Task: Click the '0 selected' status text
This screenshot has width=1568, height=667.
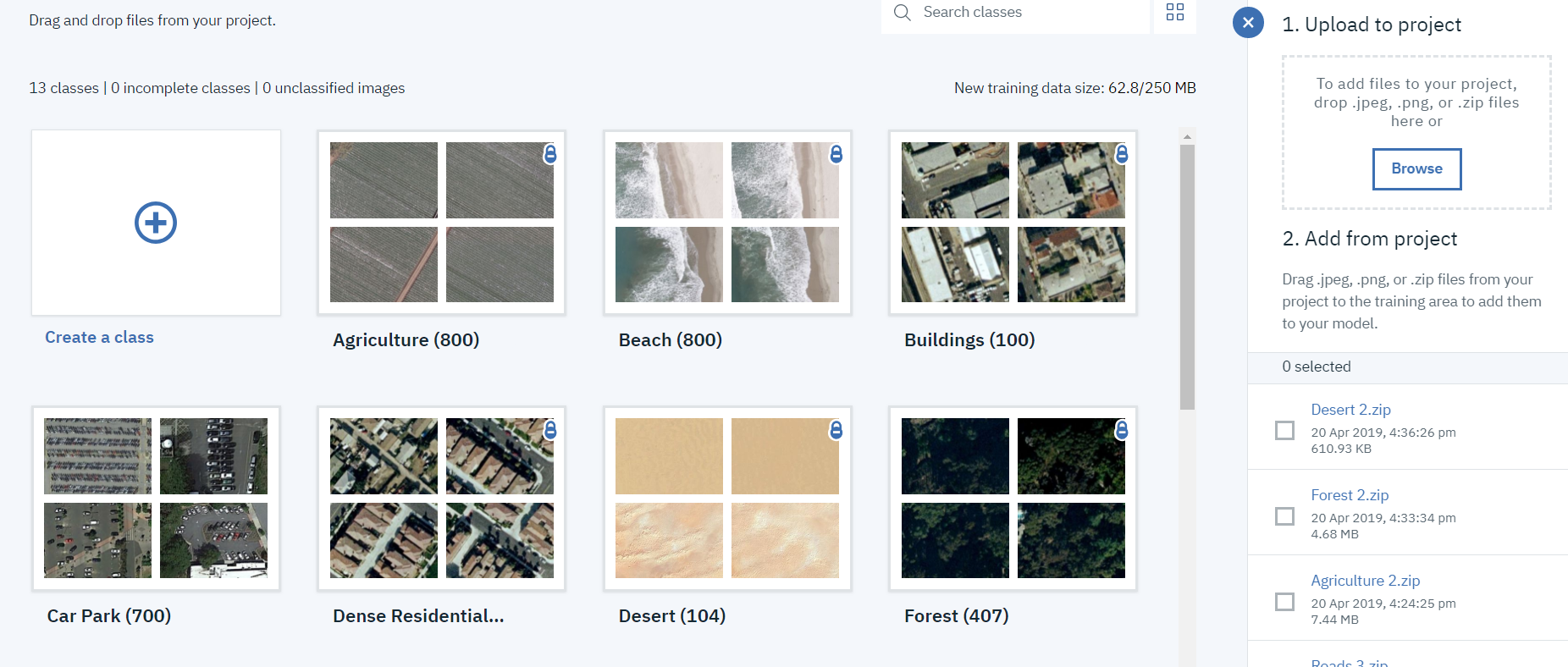Action: 1316,367
